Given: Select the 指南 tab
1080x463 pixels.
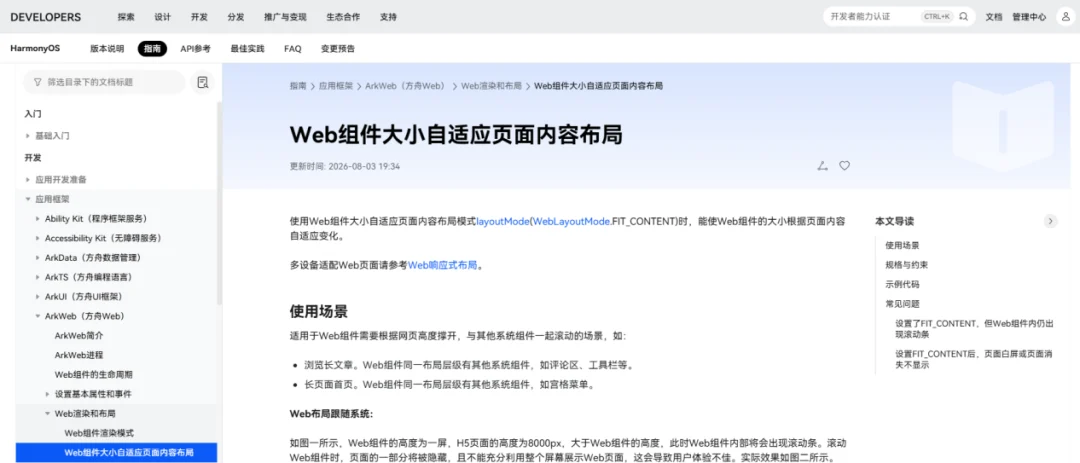Looking at the screenshot, I should coord(152,49).
